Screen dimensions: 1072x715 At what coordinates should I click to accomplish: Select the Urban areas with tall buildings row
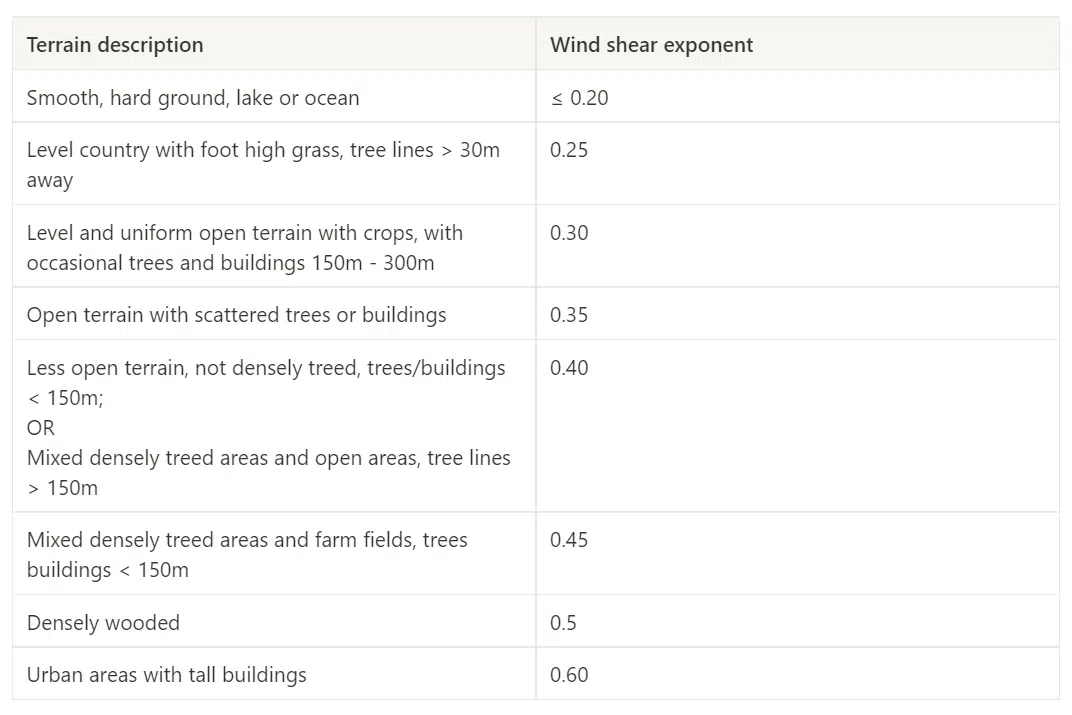[x=166, y=674]
